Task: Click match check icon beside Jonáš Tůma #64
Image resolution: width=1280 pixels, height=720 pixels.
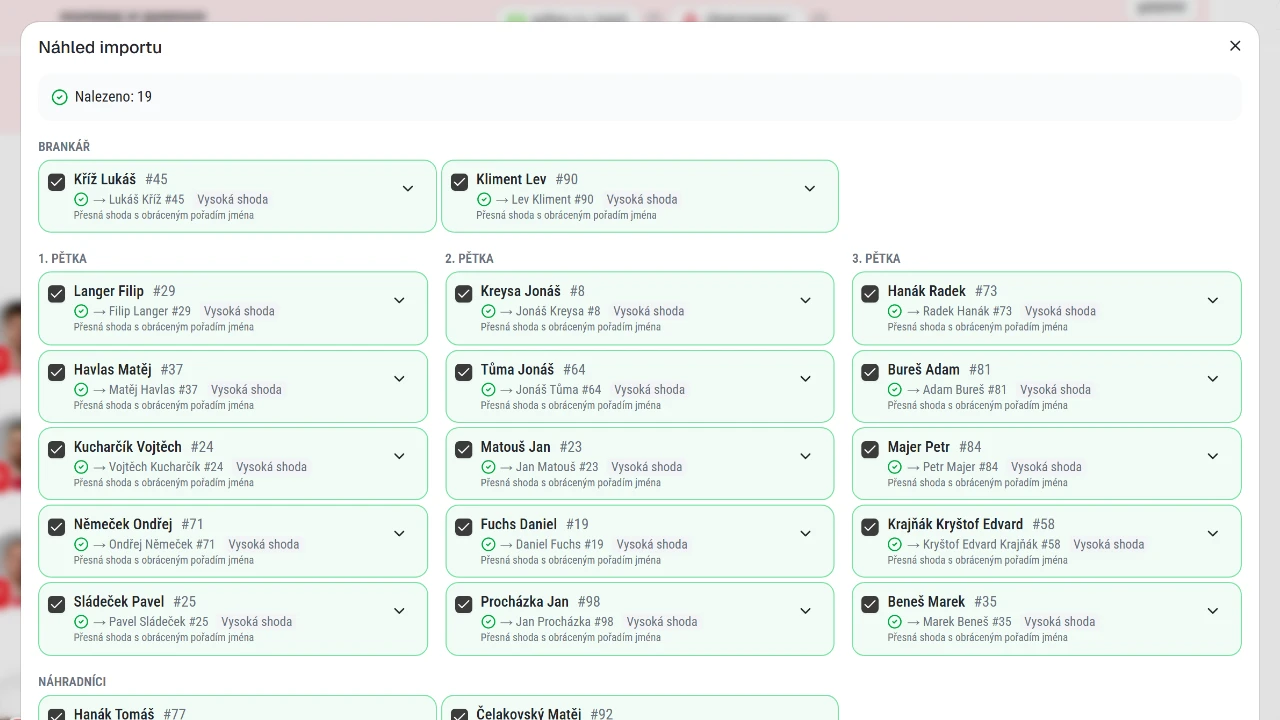Action: pyautogui.click(x=488, y=389)
